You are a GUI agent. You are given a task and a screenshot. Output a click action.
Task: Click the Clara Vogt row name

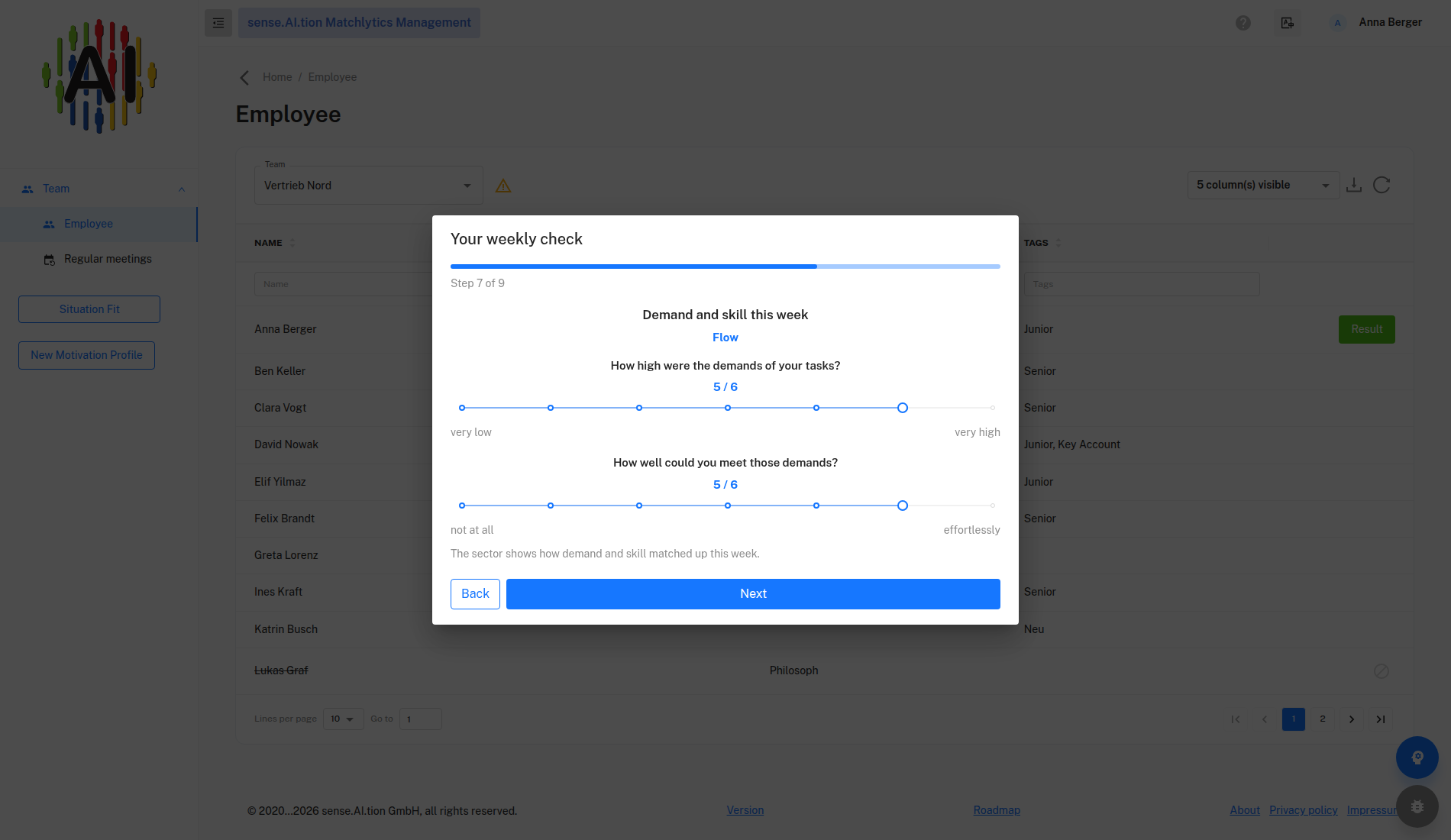pos(280,408)
